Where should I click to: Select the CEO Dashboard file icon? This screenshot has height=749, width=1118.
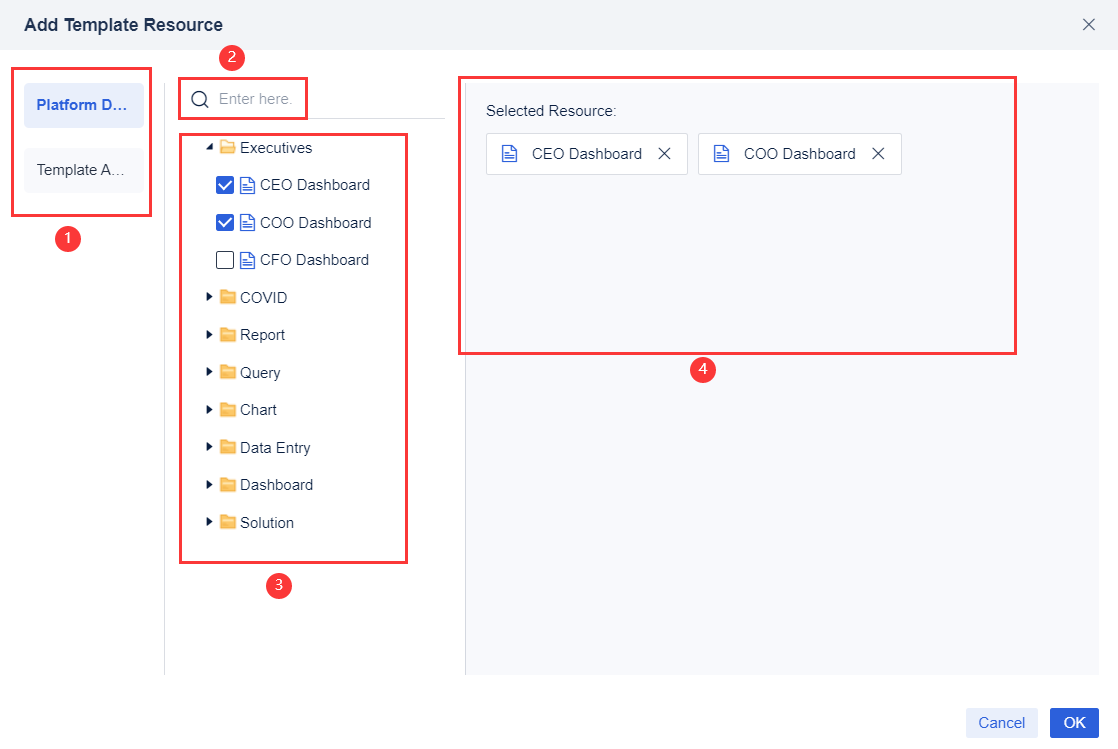point(248,184)
